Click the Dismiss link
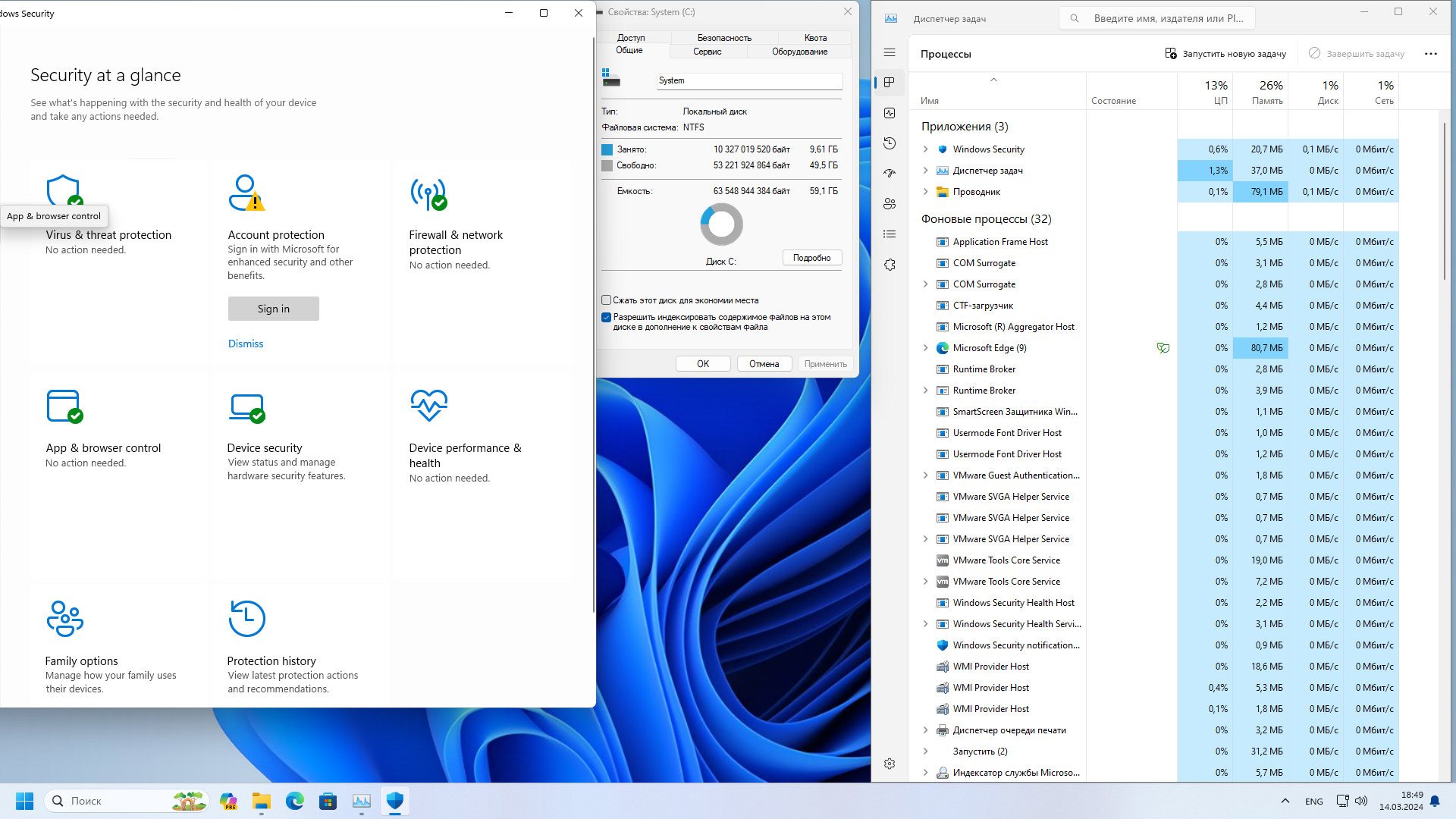 coord(246,344)
